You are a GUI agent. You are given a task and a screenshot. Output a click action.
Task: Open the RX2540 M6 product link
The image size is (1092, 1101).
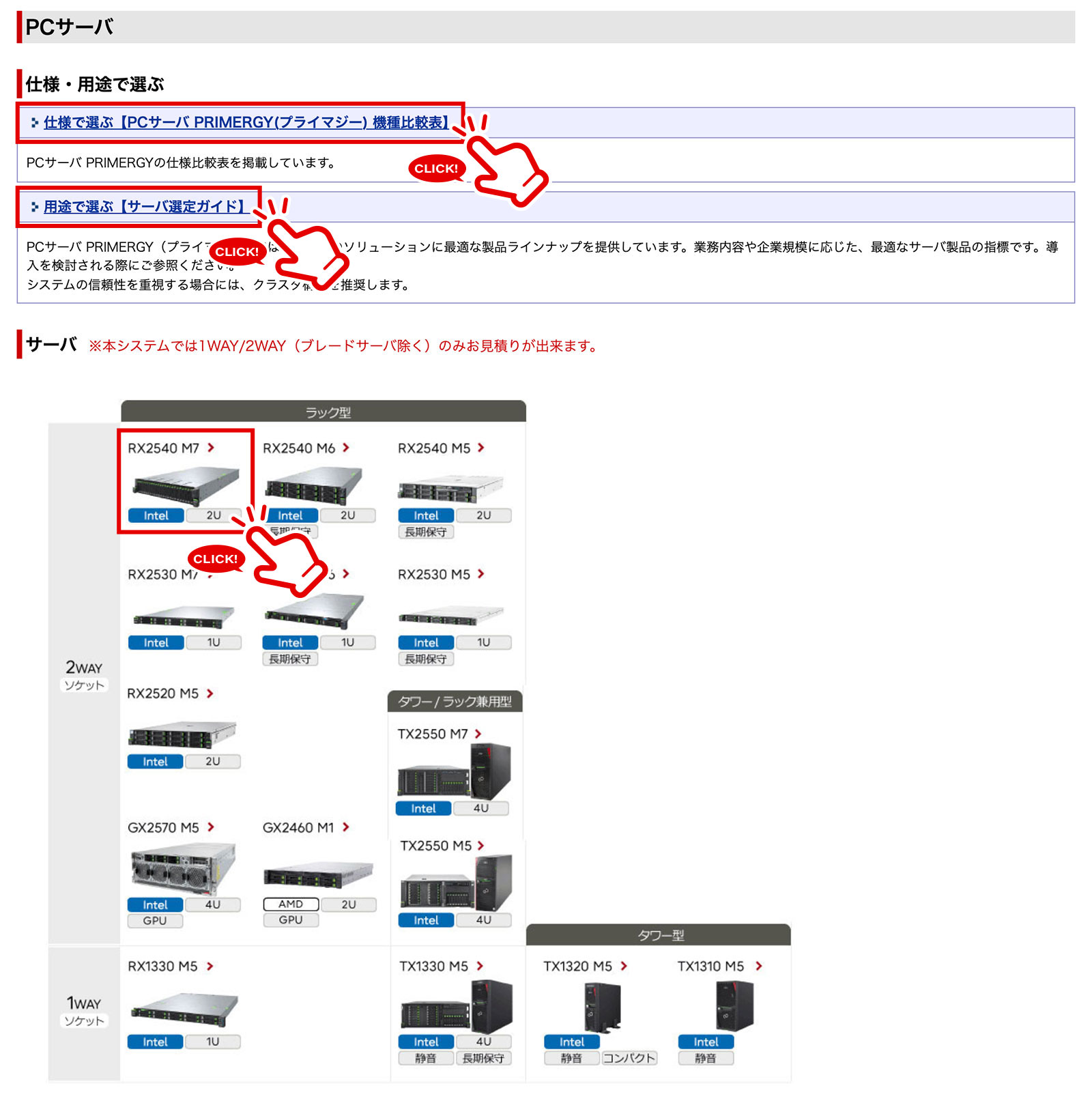299,448
